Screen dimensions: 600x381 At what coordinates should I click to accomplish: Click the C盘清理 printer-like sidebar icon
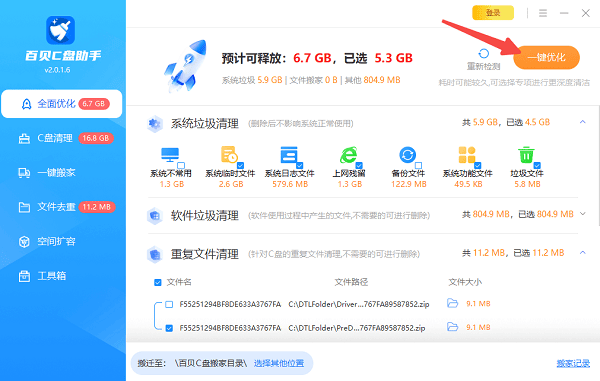[24, 138]
